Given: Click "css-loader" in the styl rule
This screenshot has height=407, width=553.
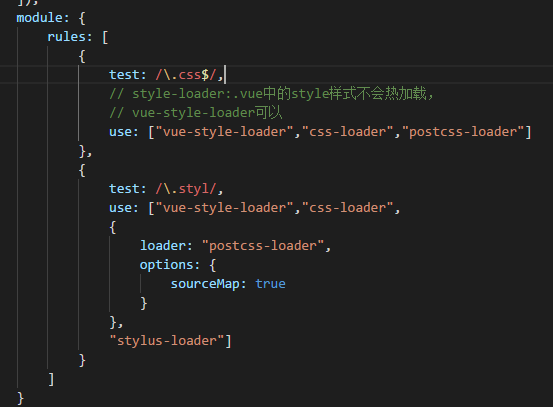Looking at the screenshot, I should point(348,208).
